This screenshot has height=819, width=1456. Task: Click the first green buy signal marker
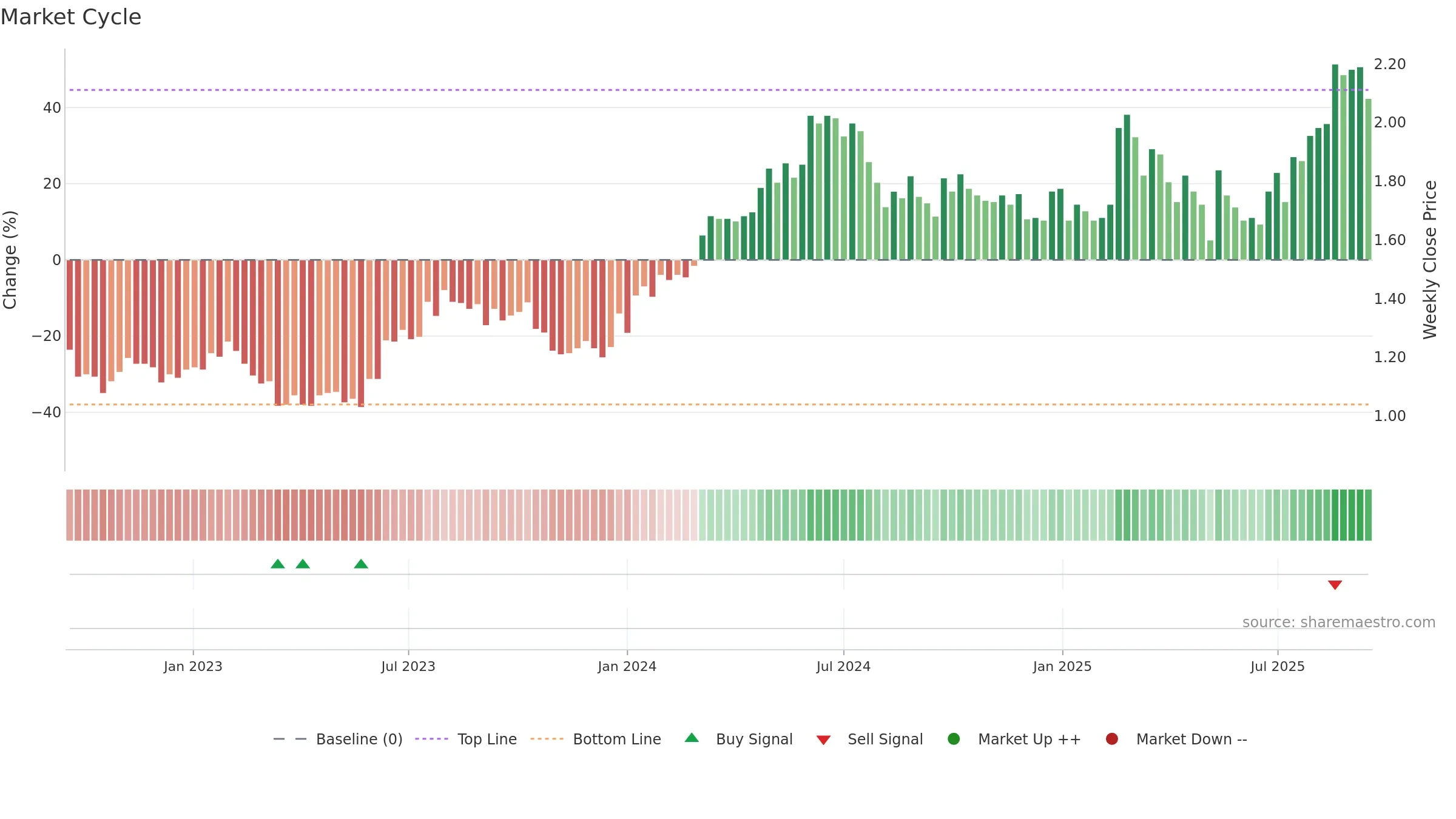point(278,564)
